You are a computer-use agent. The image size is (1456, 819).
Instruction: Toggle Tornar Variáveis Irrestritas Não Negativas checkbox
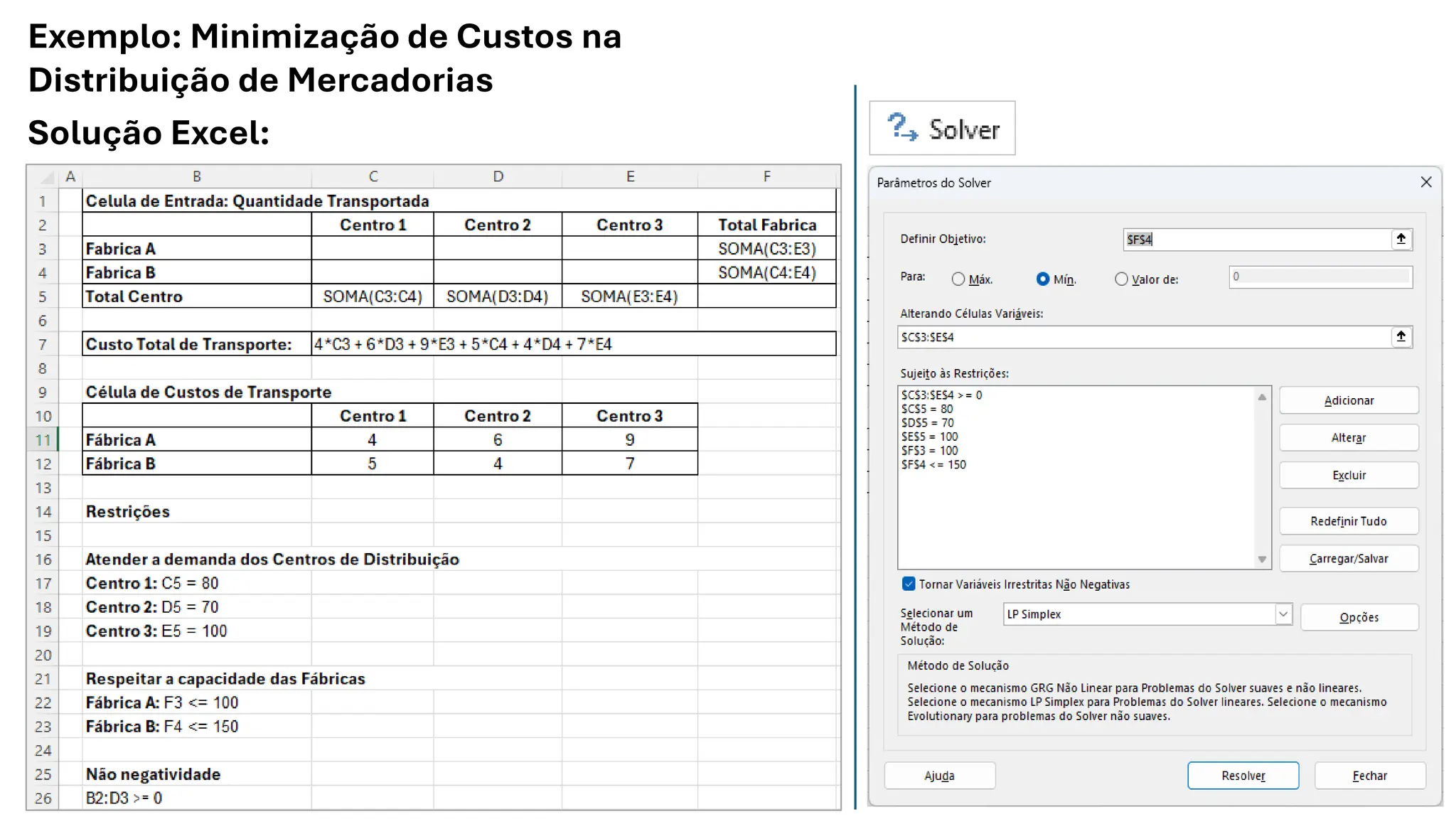click(909, 584)
